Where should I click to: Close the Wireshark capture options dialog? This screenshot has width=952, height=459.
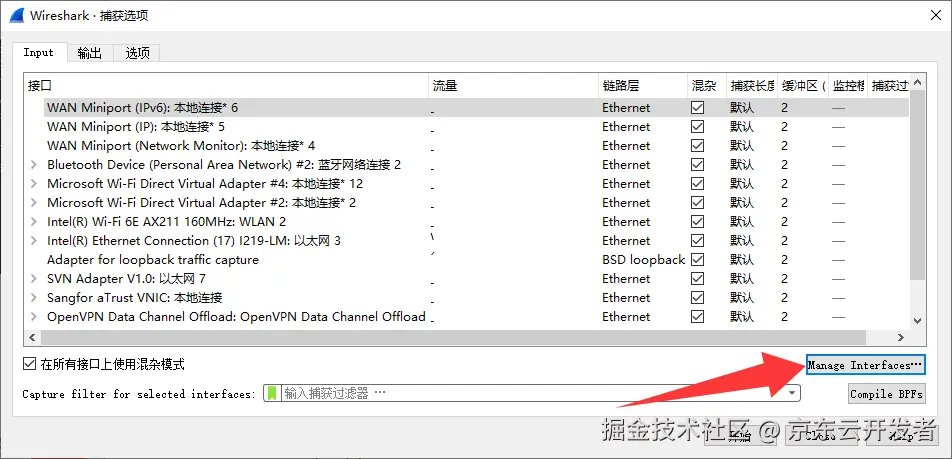936,16
